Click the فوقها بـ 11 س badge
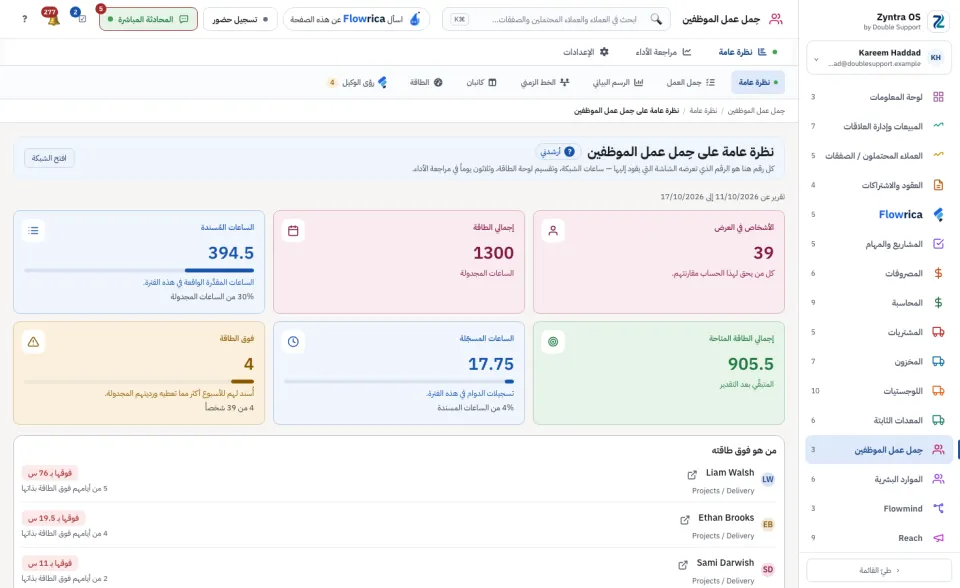 click(x=50, y=563)
